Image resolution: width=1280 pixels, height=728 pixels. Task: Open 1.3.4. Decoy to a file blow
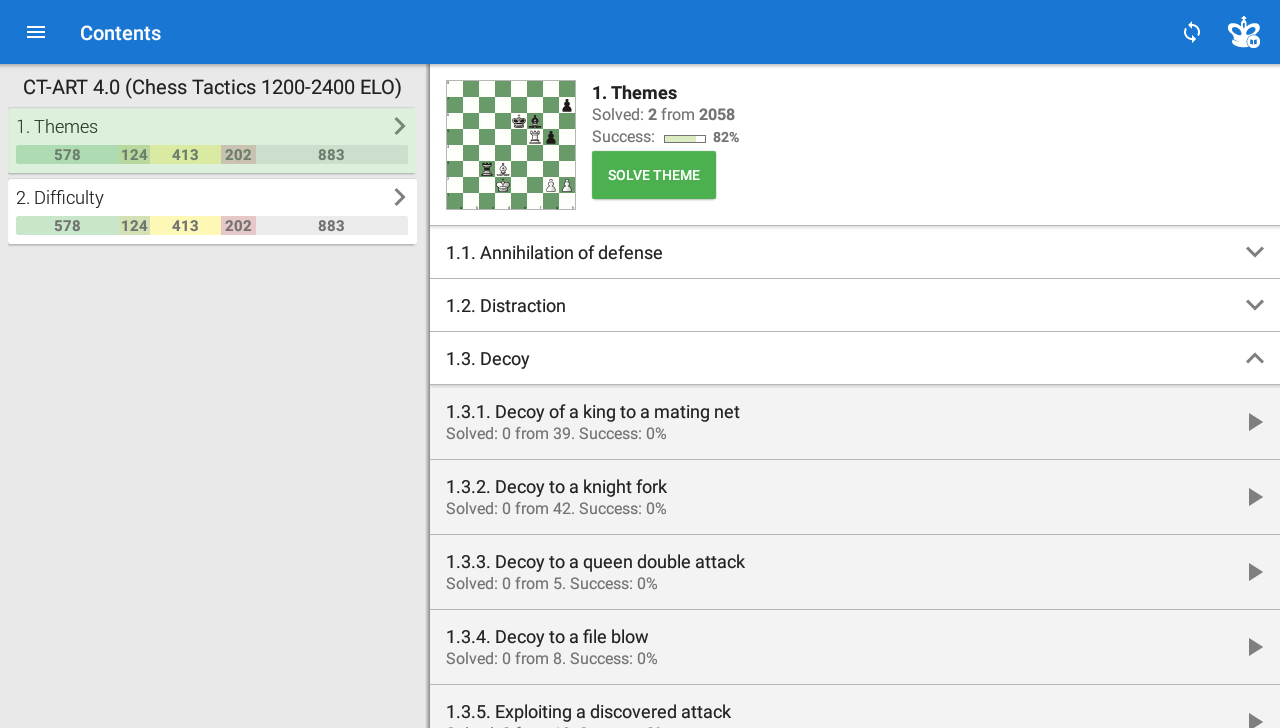855,647
